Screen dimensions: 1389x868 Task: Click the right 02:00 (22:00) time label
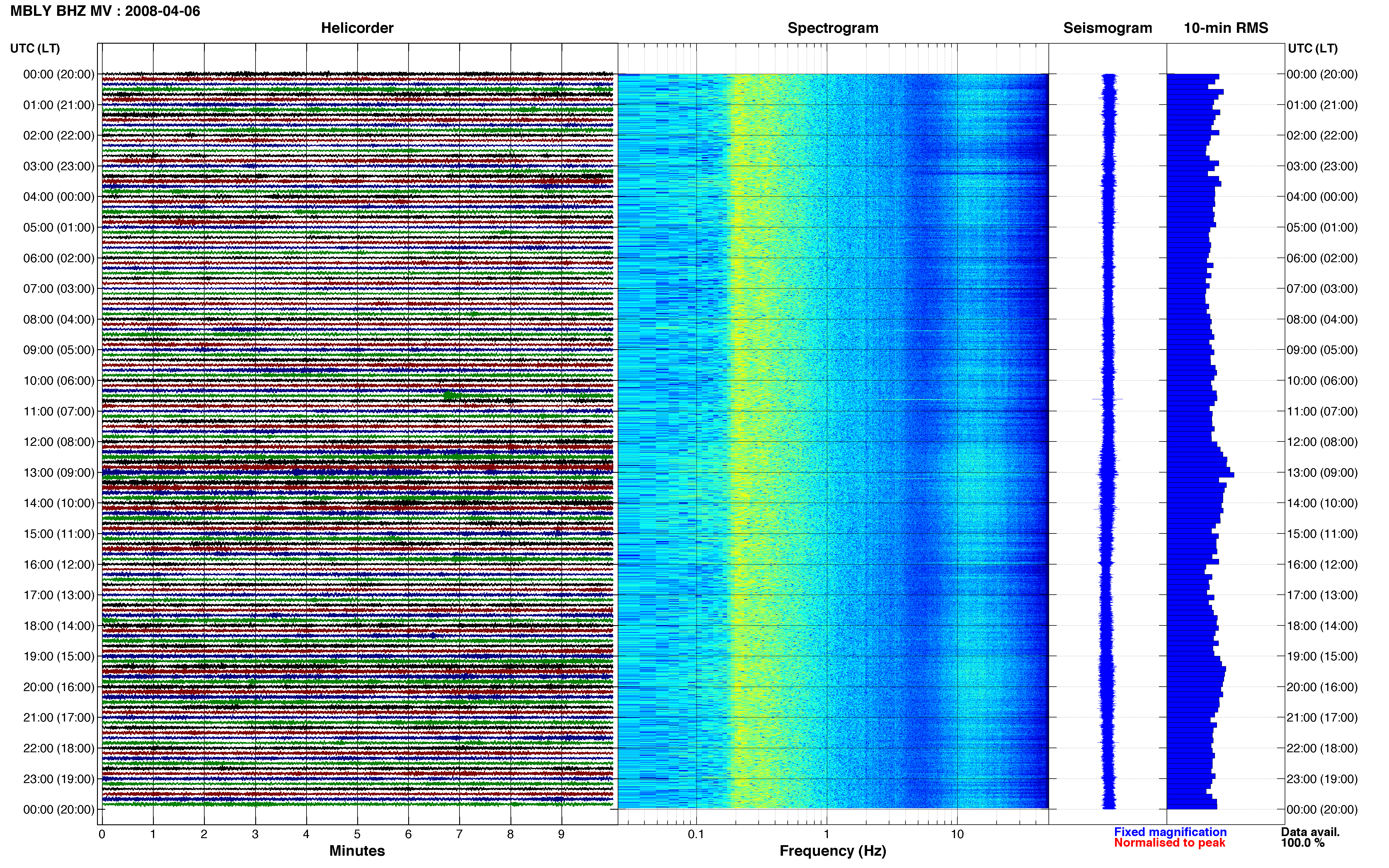(x=1322, y=135)
